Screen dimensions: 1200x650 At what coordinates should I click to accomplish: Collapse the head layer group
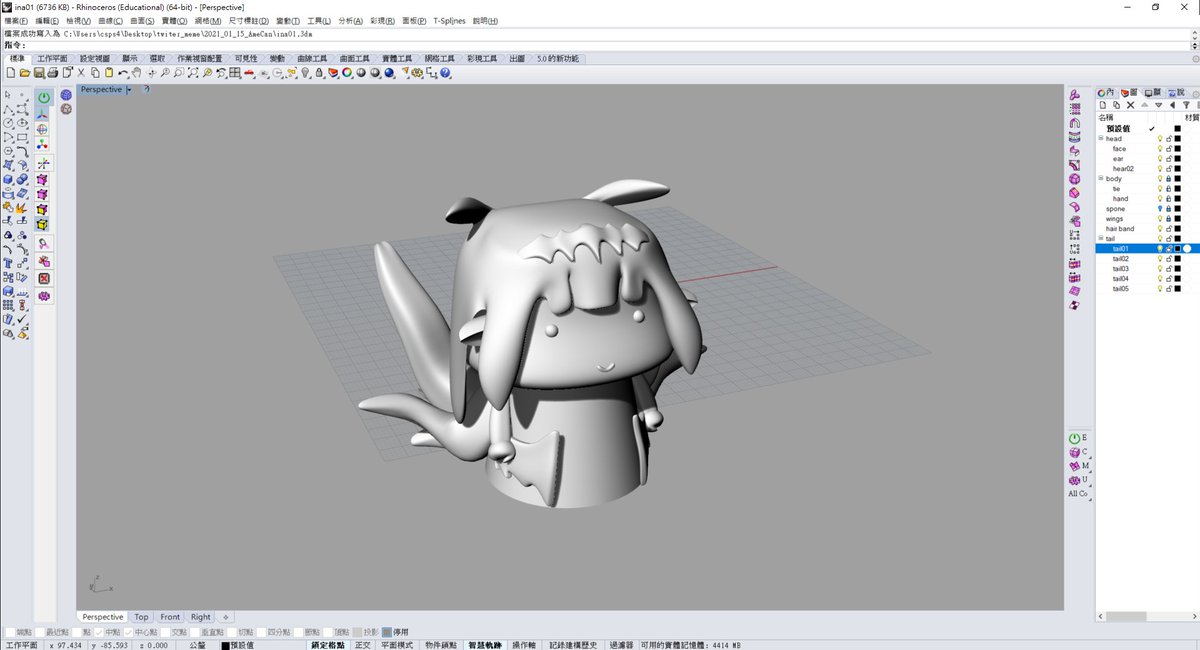[x=1101, y=139]
